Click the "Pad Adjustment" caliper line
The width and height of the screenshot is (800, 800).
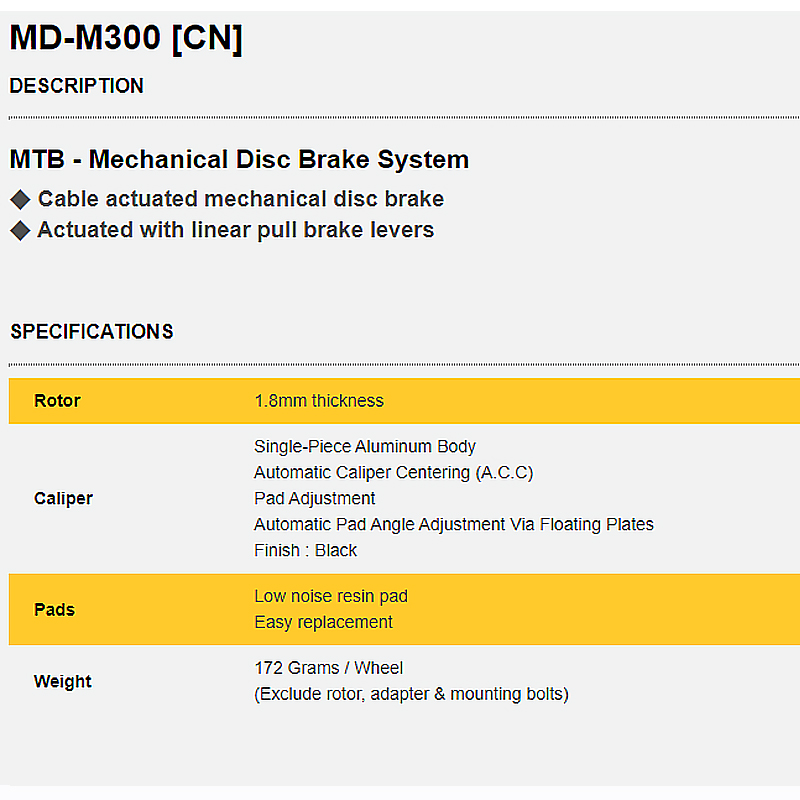[315, 498]
